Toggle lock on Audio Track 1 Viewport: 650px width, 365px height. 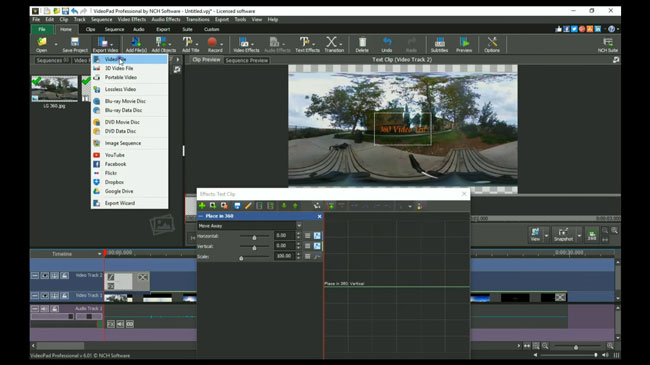tap(55, 309)
